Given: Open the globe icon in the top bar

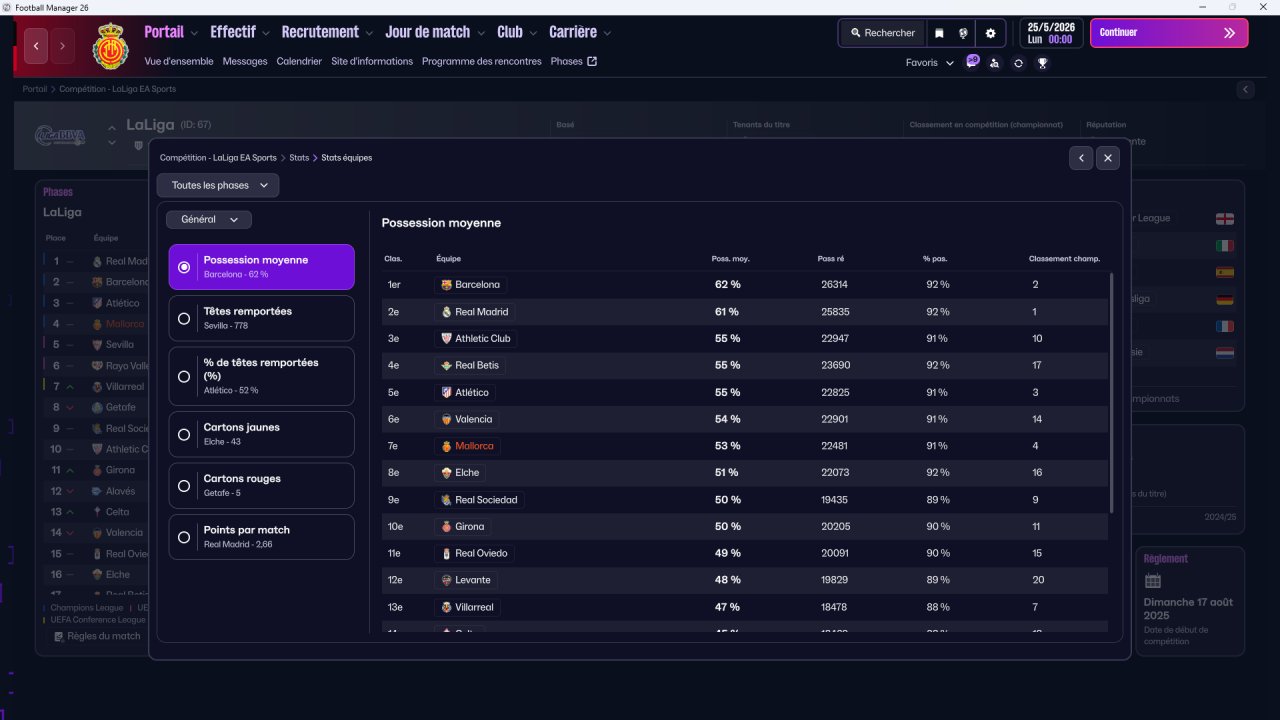Looking at the screenshot, I should click(963, 33).
